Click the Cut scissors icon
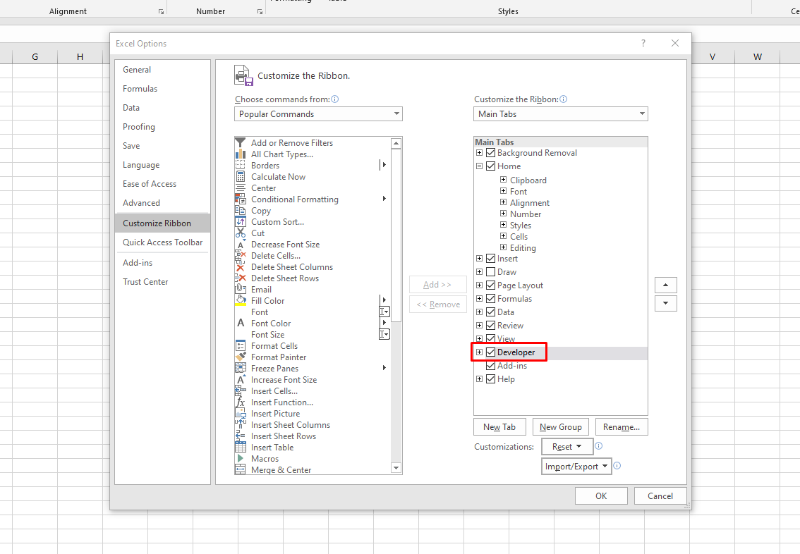Viewport: 800px width, 554px height. coord(240,233)
